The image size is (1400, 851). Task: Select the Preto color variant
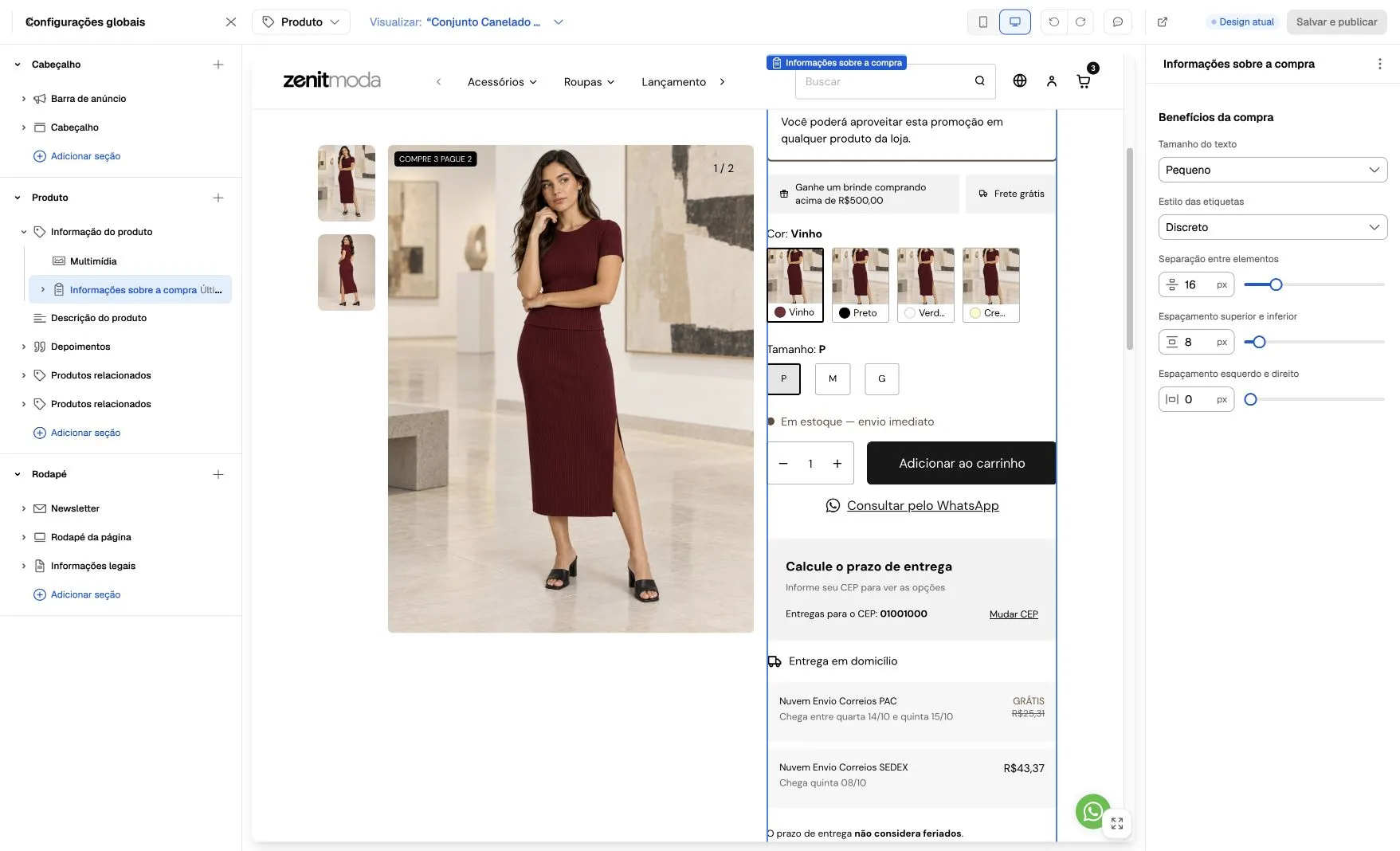click(x=861, y=284)
